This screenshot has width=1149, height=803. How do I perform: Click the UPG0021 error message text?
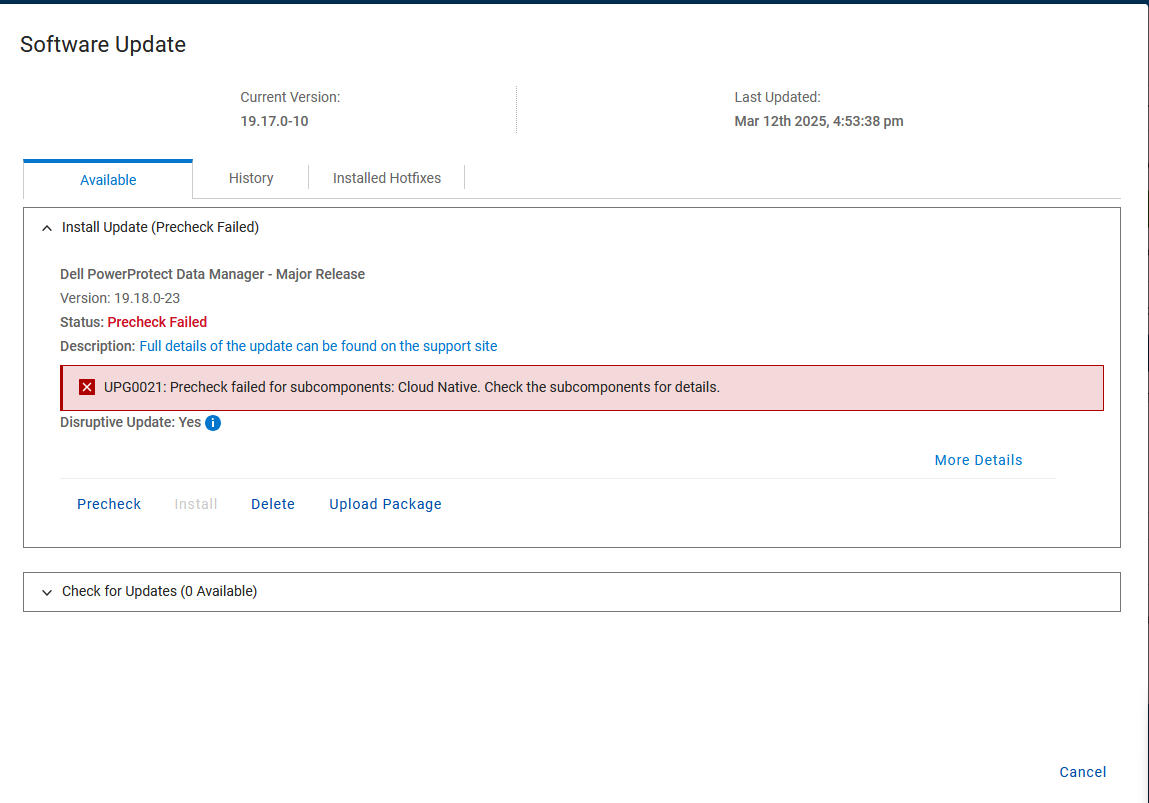click(411, 387)
